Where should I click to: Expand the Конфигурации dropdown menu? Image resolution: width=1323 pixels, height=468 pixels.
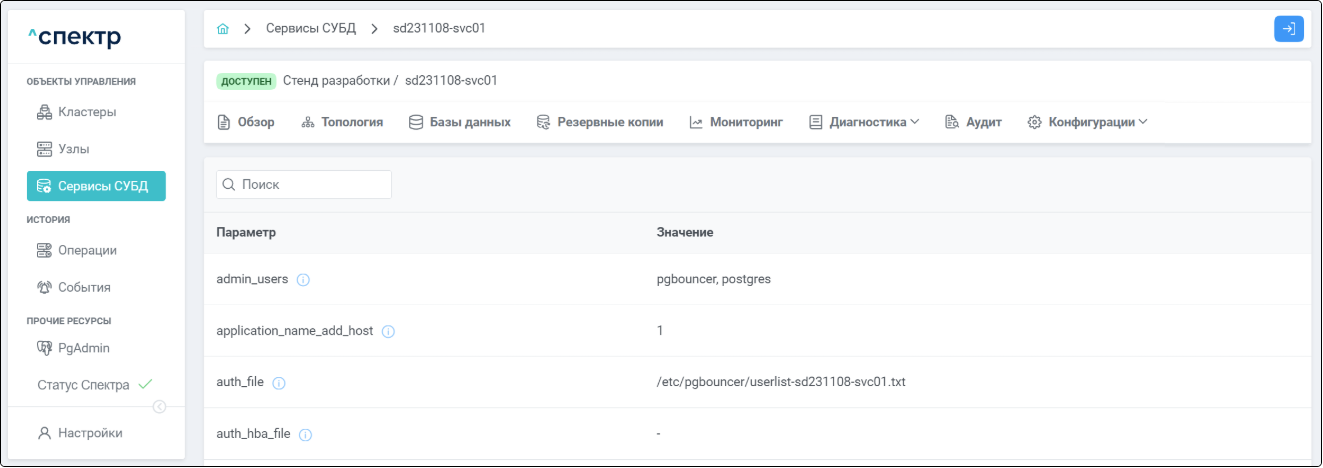point(1087,122)
